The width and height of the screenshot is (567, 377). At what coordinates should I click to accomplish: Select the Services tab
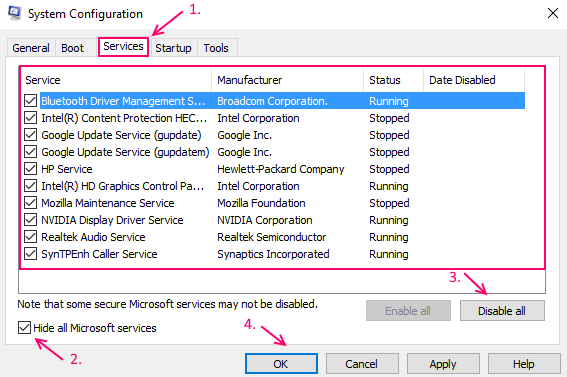click(x=123, y=47)
